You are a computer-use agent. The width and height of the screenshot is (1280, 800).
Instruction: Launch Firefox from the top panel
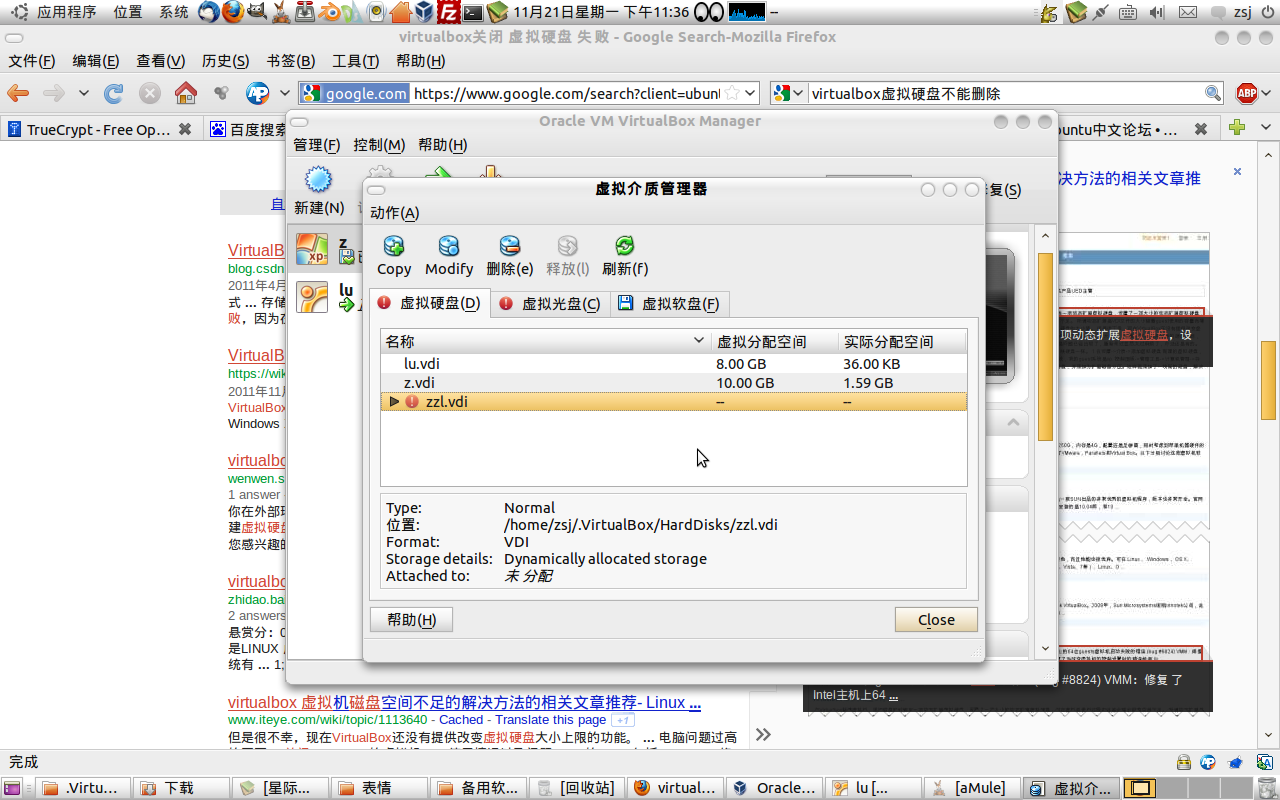click(x=232, y=12)
